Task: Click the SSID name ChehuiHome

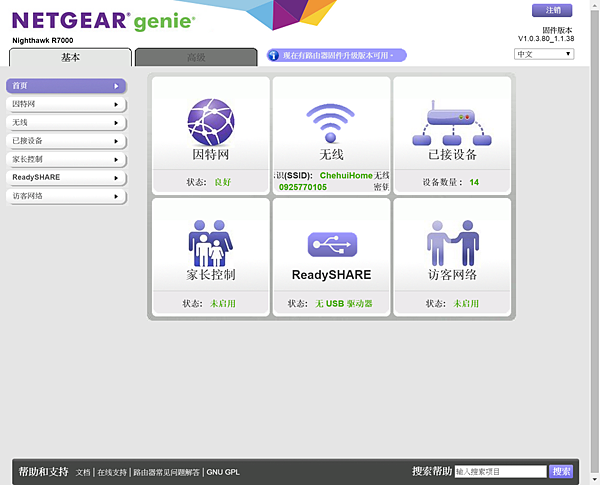Action: tap(346, 175)
